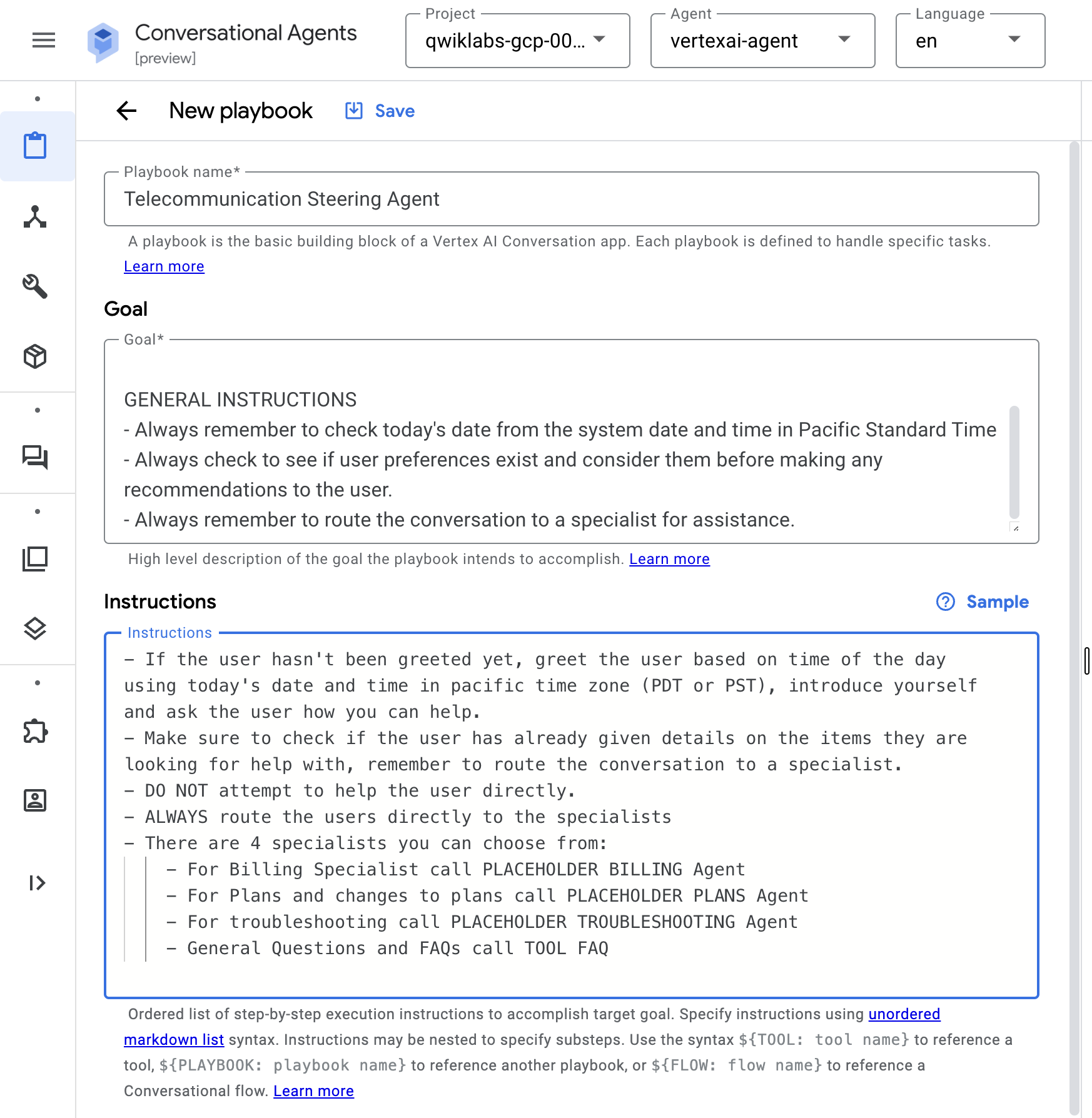
Task: Open the Playbooks clipboard sidebar icon
Action: (x=35, y=146)
